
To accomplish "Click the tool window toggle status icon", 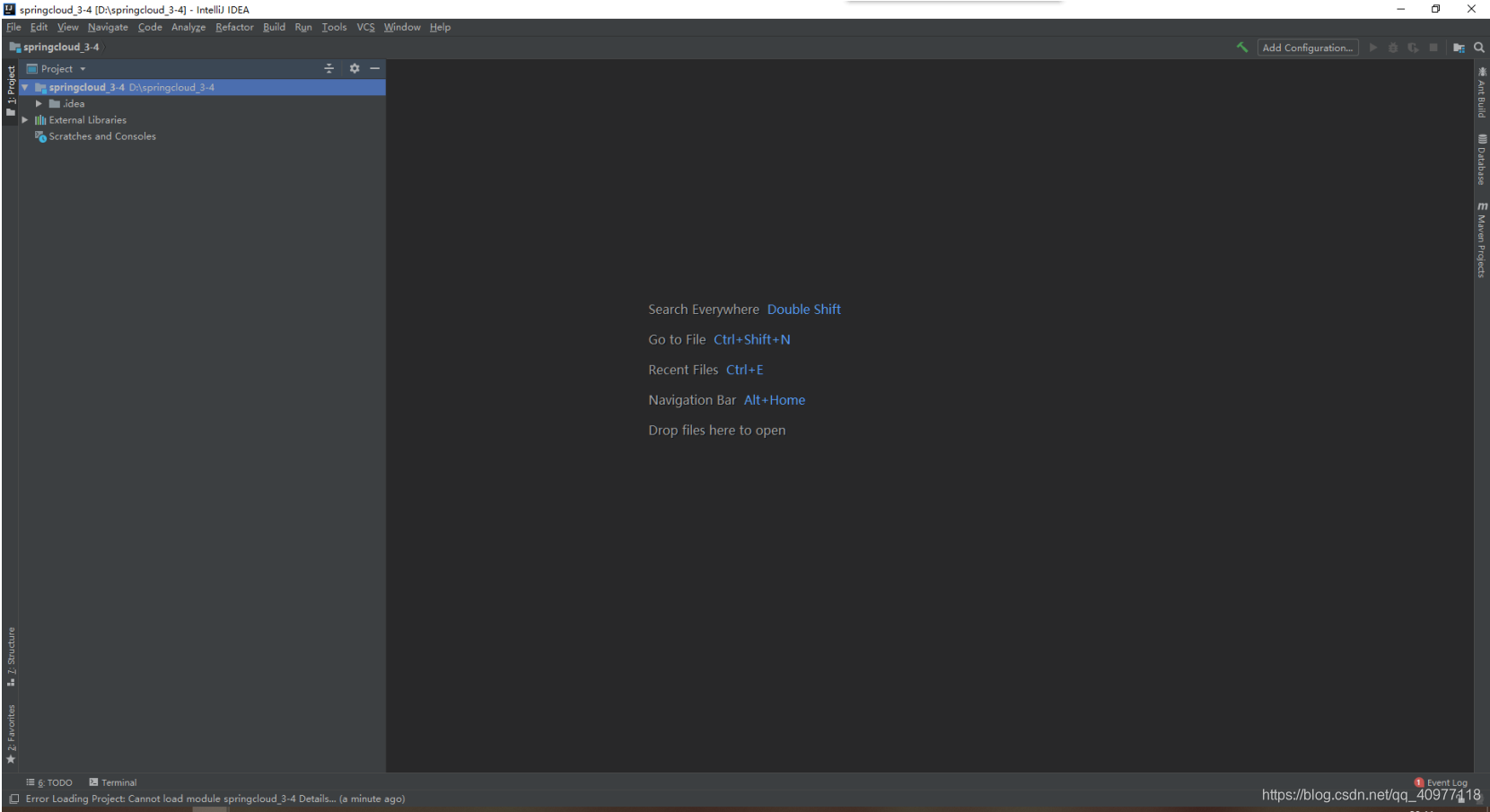I will 13,799.
